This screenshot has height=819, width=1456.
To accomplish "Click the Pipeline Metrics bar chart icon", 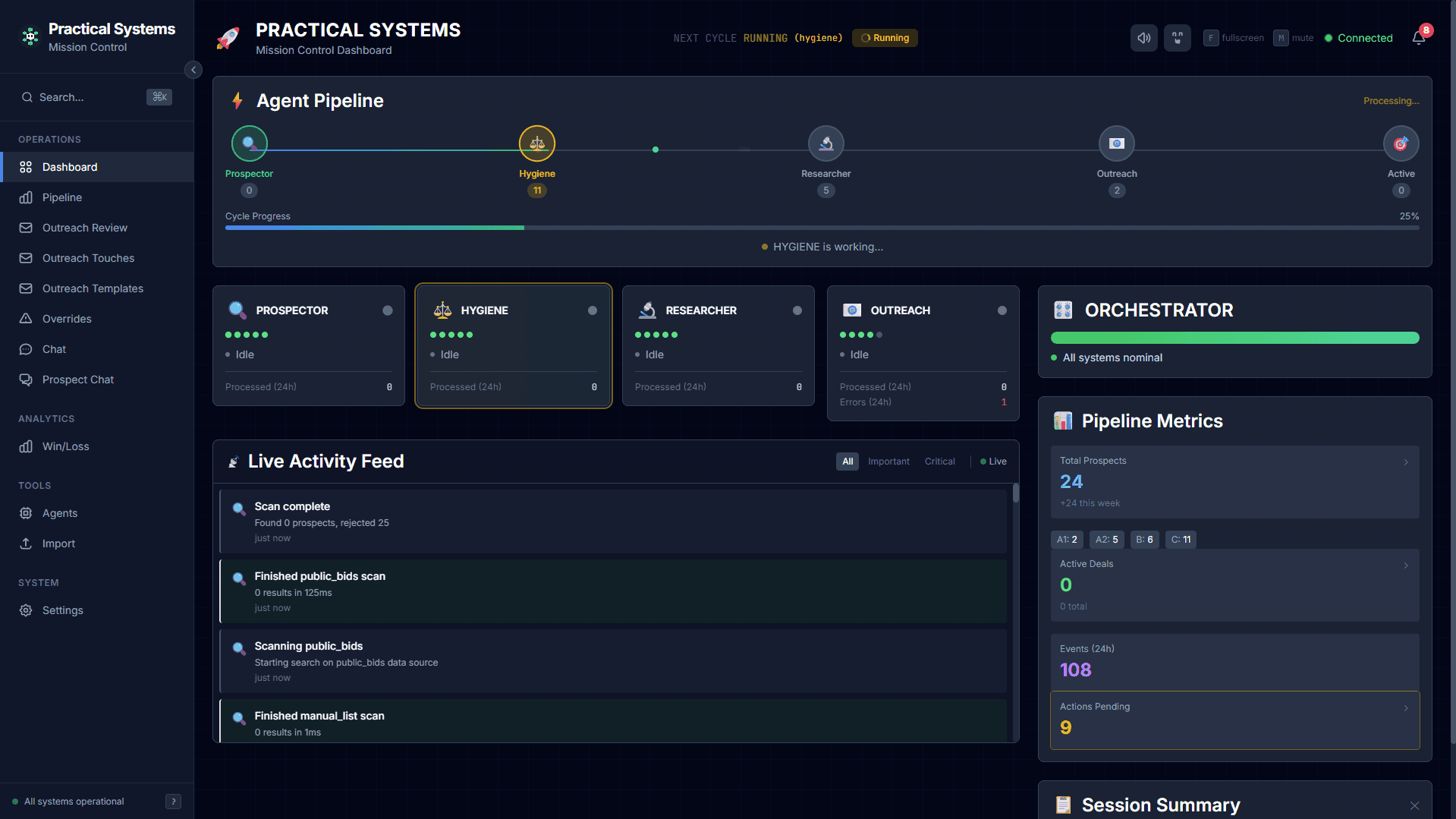I will (1063, 421).
